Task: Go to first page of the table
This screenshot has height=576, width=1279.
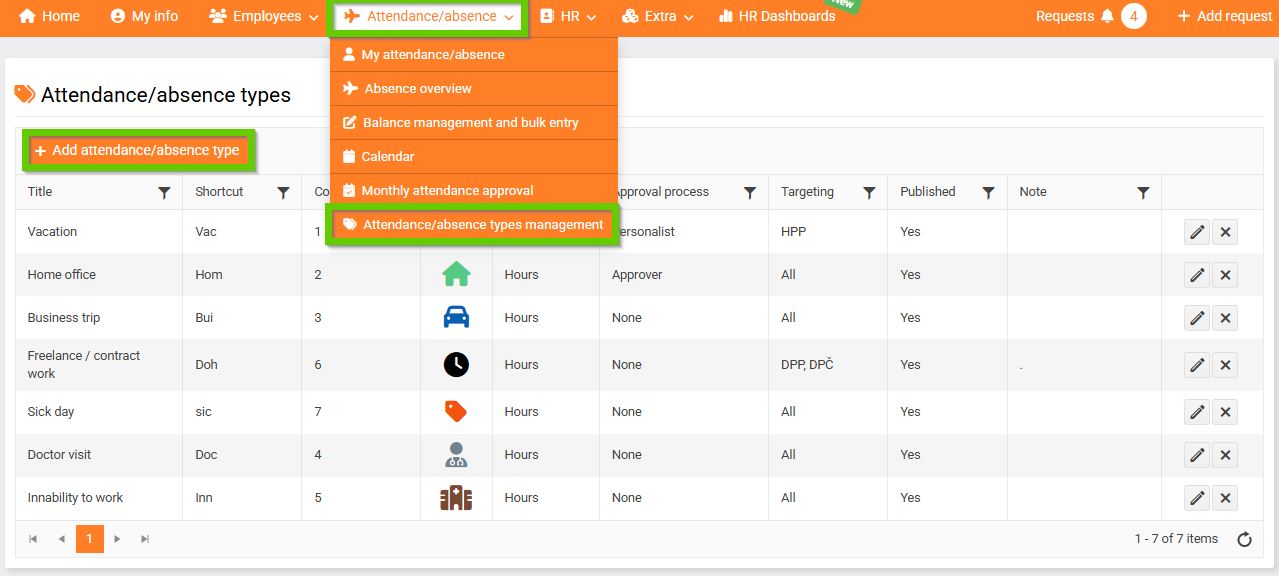Action: [33, 539]
